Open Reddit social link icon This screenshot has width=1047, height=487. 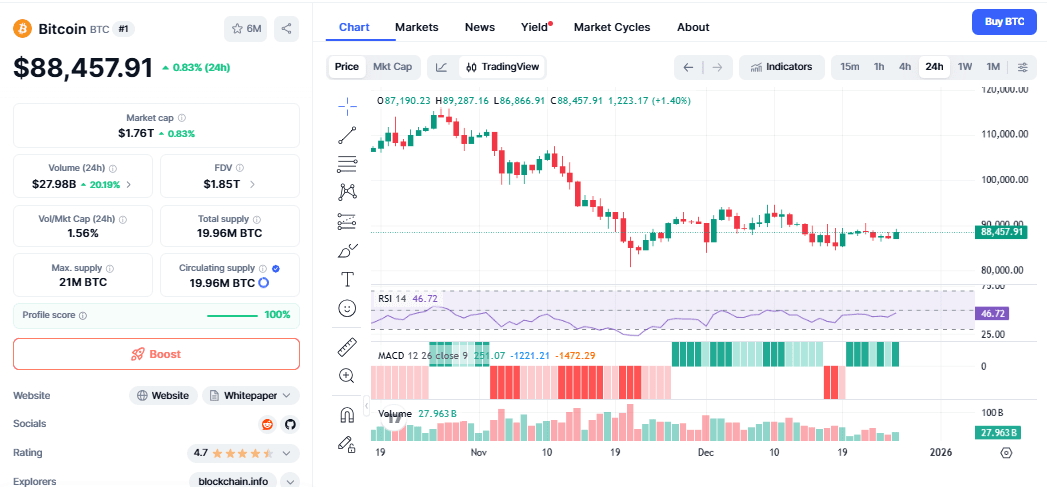267,424
